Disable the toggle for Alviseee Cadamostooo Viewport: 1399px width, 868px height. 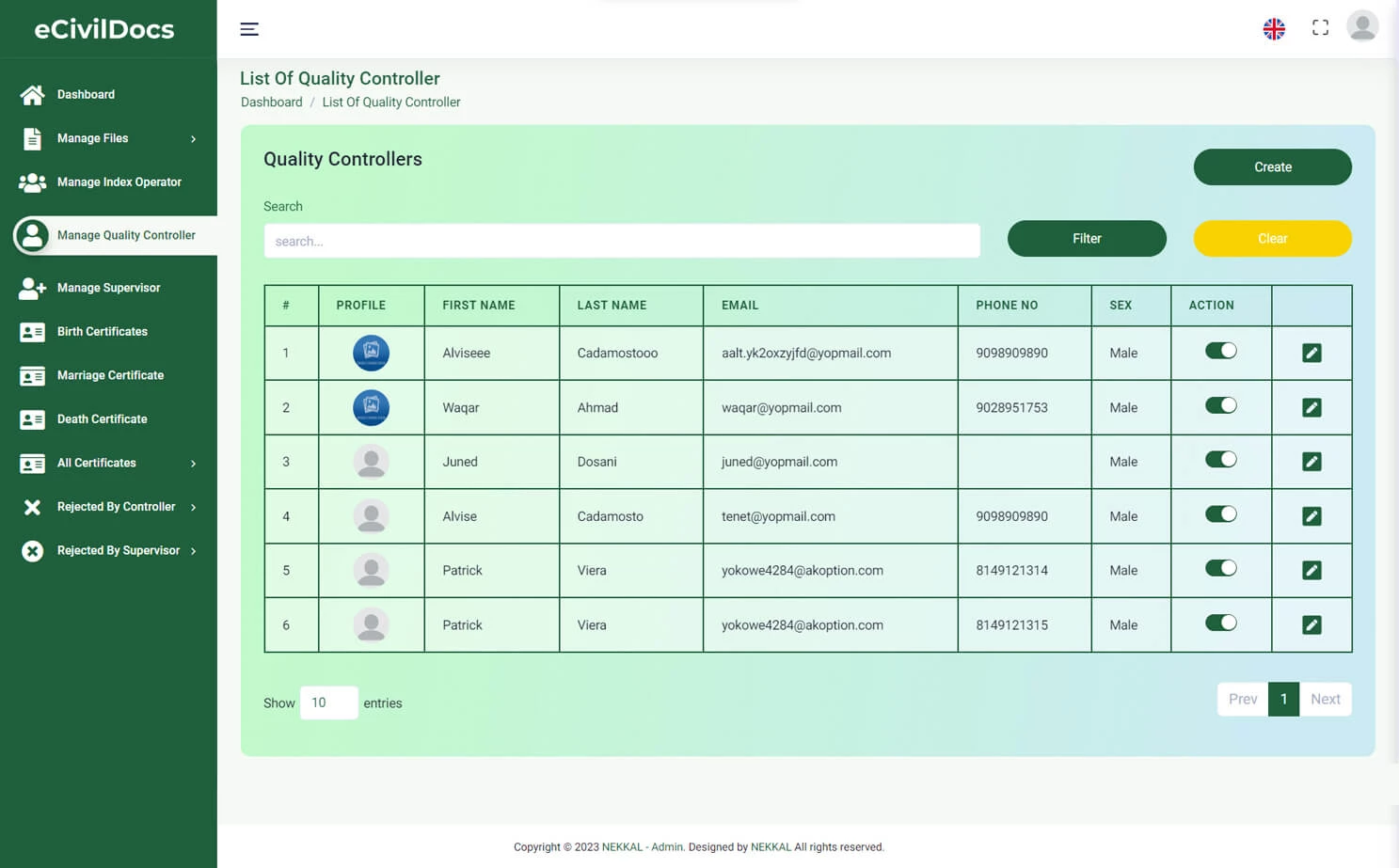[x=1220, y=349]
